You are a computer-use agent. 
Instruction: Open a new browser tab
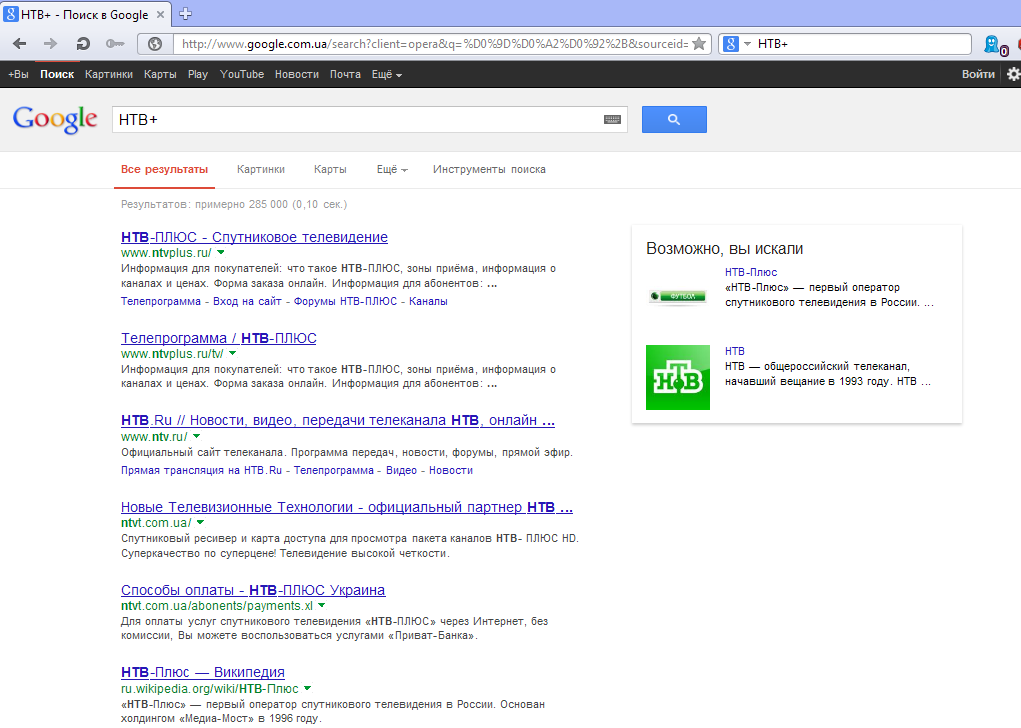click(x=185, y=14)
